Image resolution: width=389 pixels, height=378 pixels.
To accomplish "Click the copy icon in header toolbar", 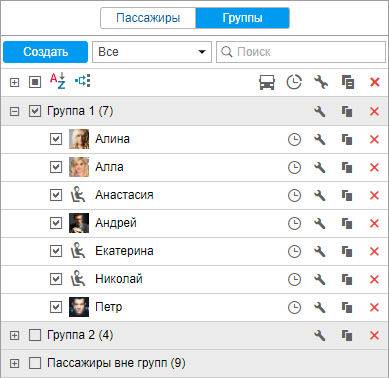I will click(x=348, y=82).
